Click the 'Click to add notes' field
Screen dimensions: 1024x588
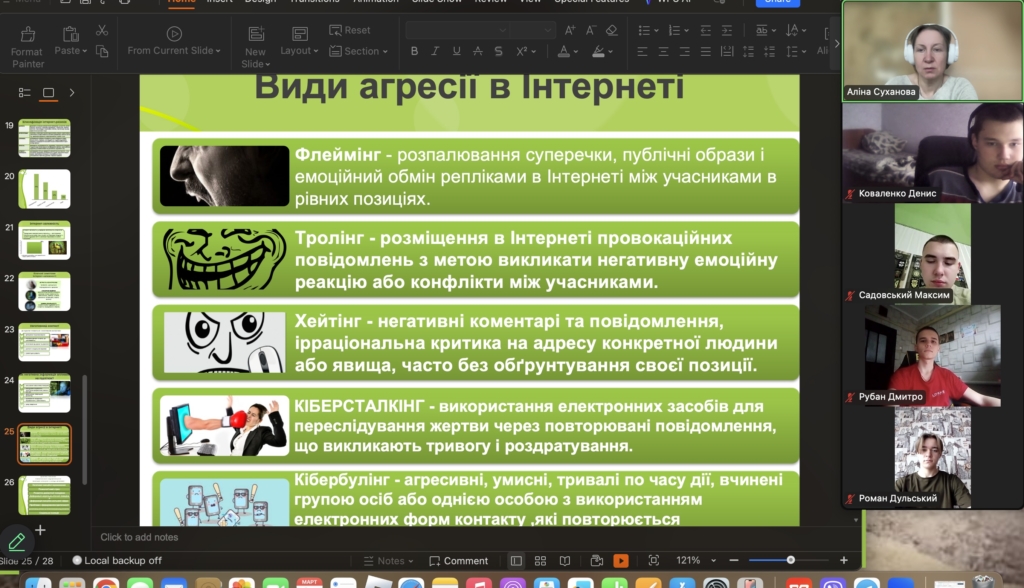point(139,537)
